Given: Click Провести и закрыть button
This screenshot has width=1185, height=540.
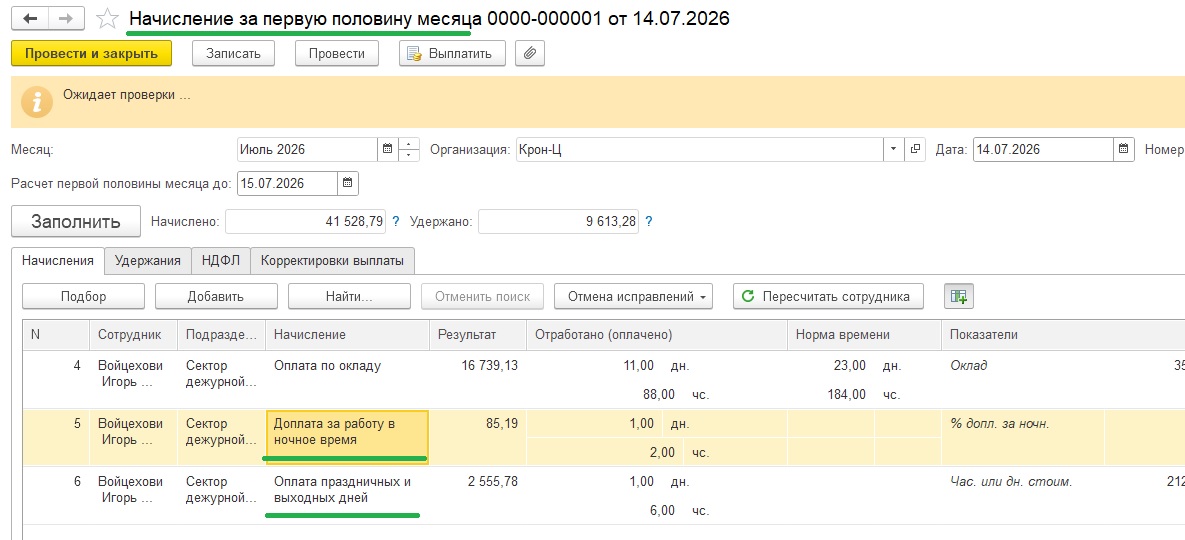Looking at the screenshot, I should [x=91, y=54].
